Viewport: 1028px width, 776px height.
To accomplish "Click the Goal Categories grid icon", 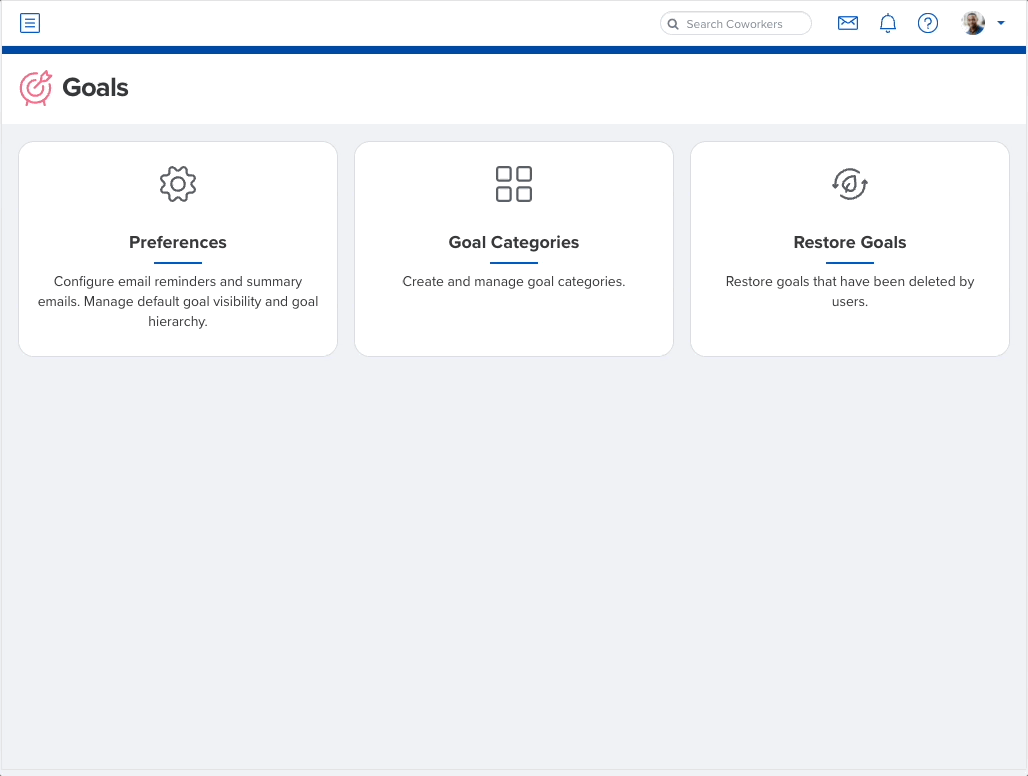I will click(514, 184).
